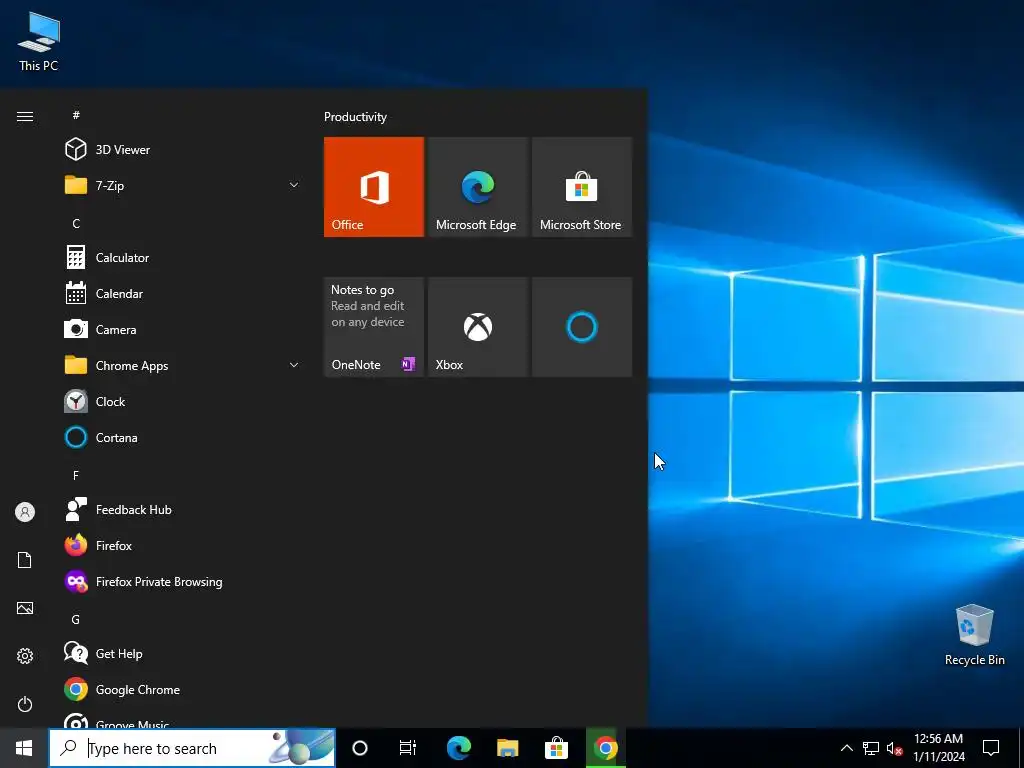The image size is (1024, 768).
Task: Open the Get Help app
Action: click(x=183, y=653)
